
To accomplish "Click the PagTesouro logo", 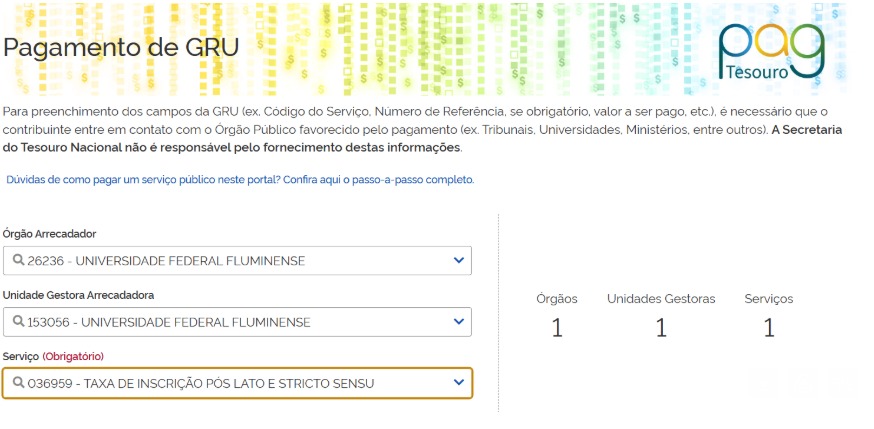I will pyautogui.click(x=771, y=50).
